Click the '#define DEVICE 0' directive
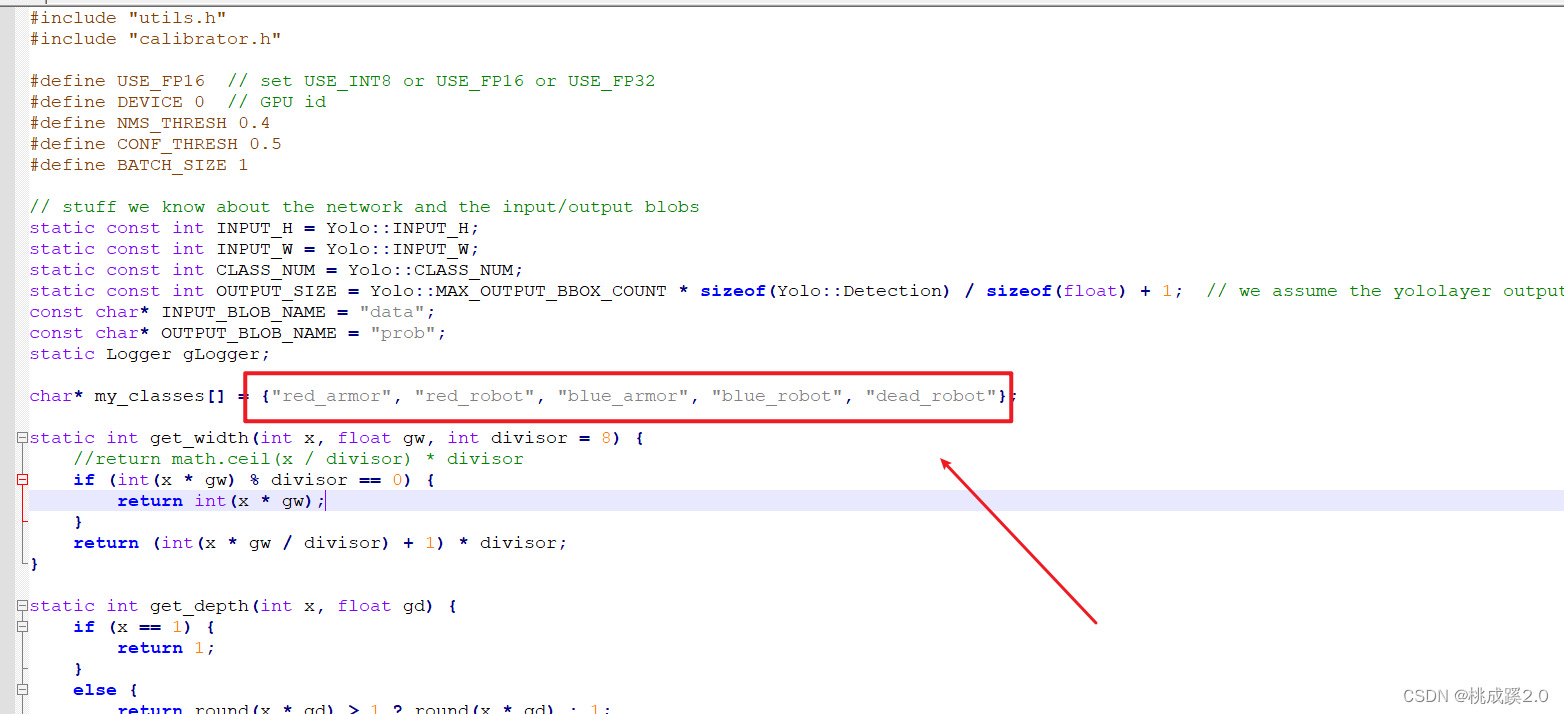The width and height of the screenshot is (1564, 714). [x=117, y=102]
